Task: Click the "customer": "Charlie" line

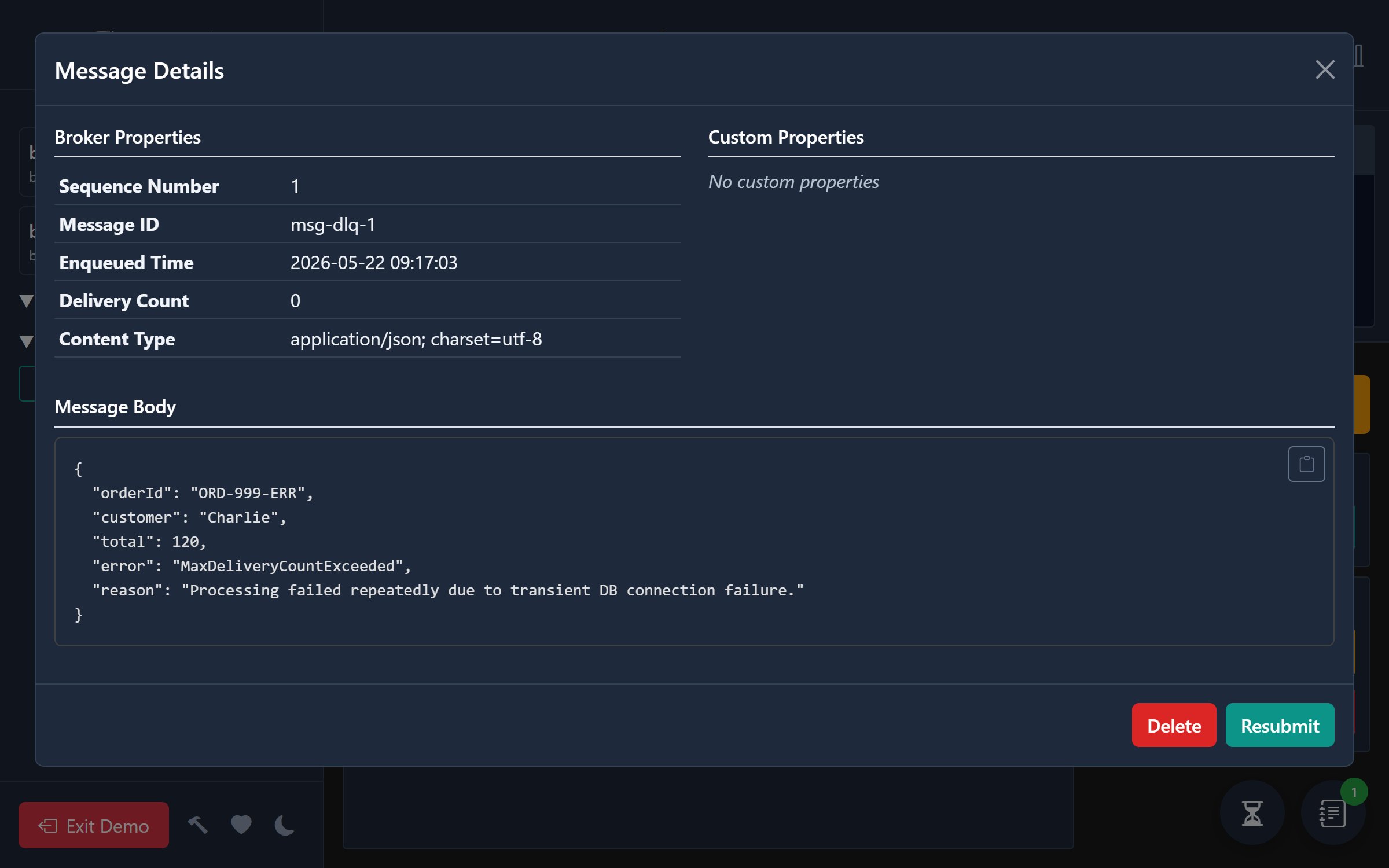Action: 189,517
